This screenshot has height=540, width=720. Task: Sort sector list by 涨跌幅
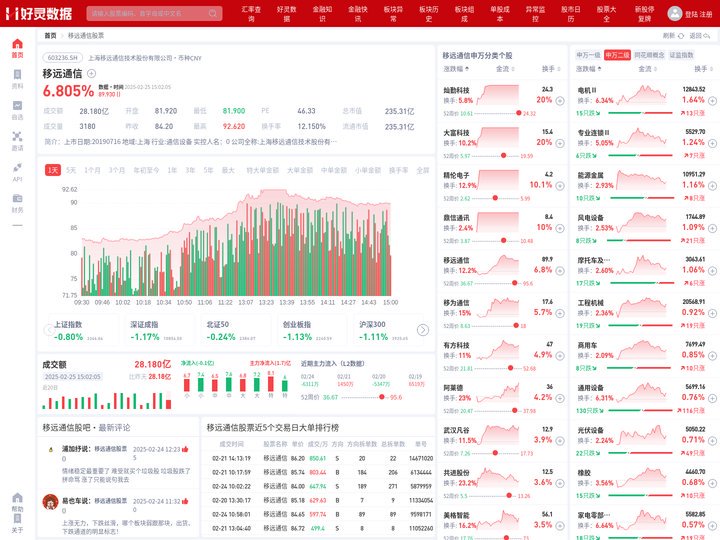pyautogui.click(x=589, y=69)
